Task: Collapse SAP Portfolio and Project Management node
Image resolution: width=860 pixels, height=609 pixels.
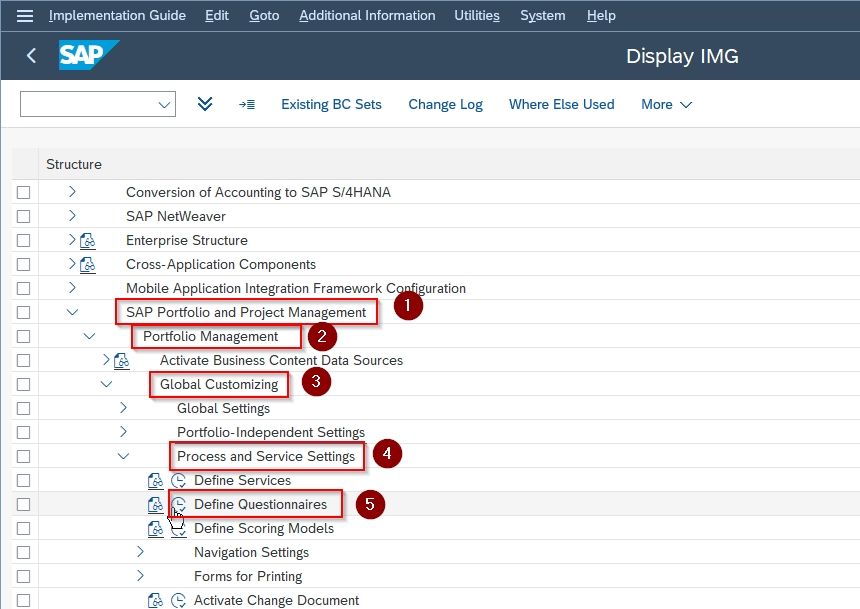Action: [x=72, y=312]
